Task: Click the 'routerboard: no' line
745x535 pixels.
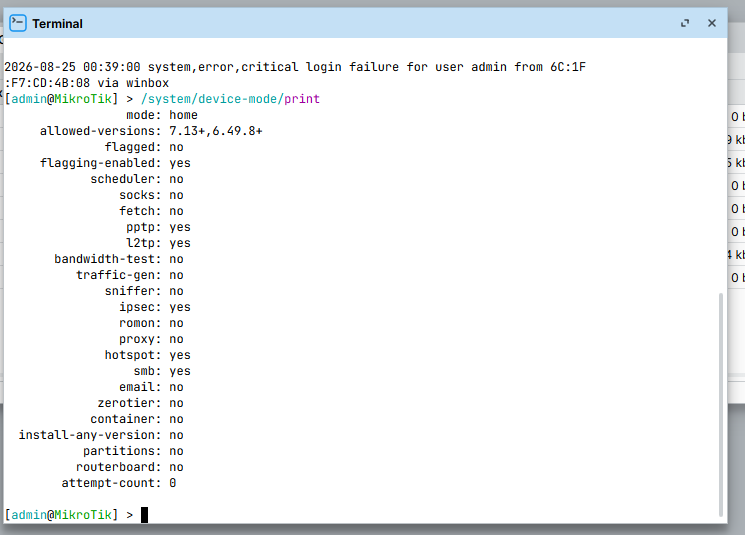Action: pos(130,467)
